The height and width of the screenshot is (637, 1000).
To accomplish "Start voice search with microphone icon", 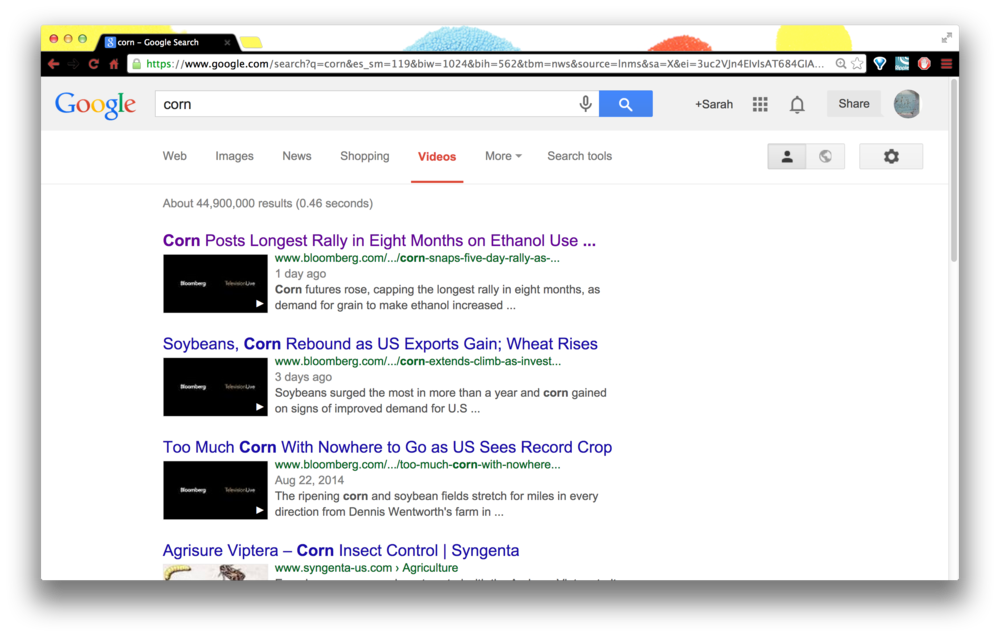I will tap(585, 104).
